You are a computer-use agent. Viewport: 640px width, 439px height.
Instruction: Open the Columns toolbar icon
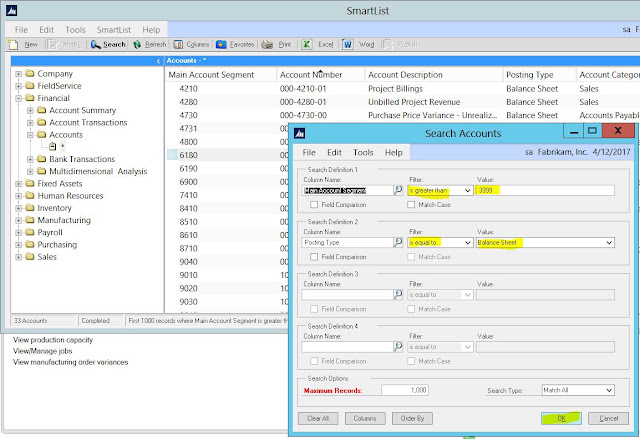tap(178, 44)
